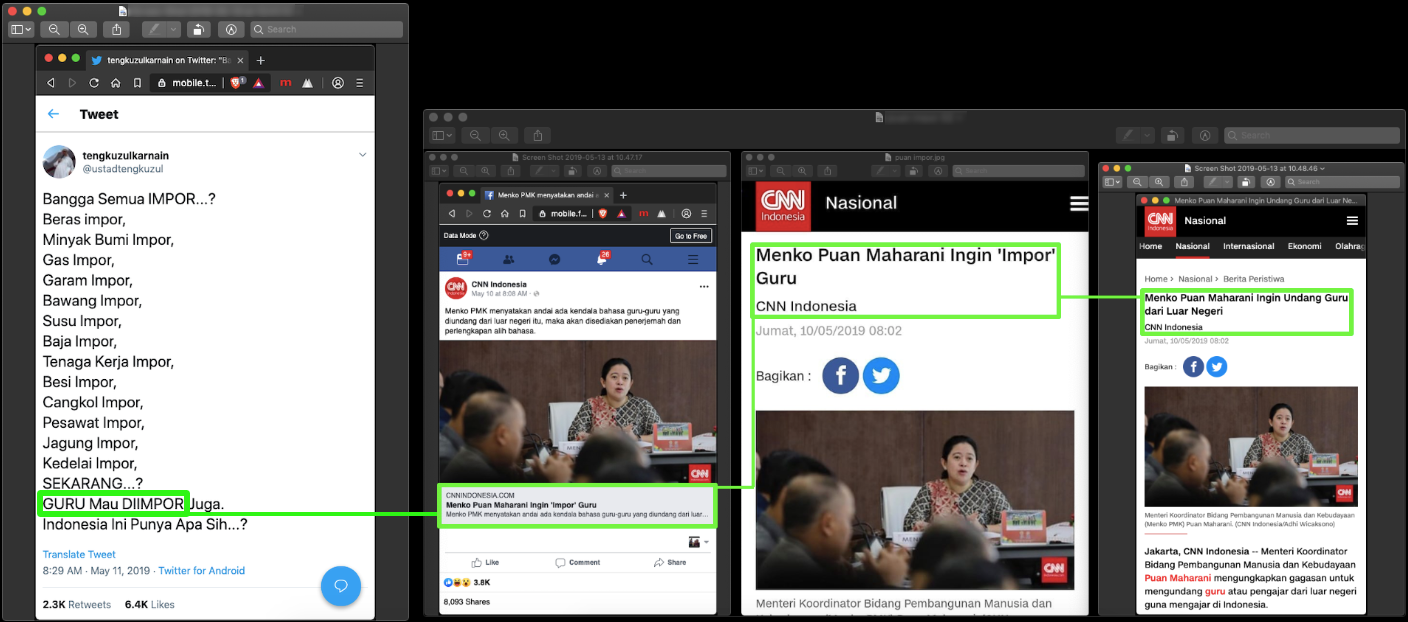Open profile picture dropdown under Facebook post link

[697, 542]
